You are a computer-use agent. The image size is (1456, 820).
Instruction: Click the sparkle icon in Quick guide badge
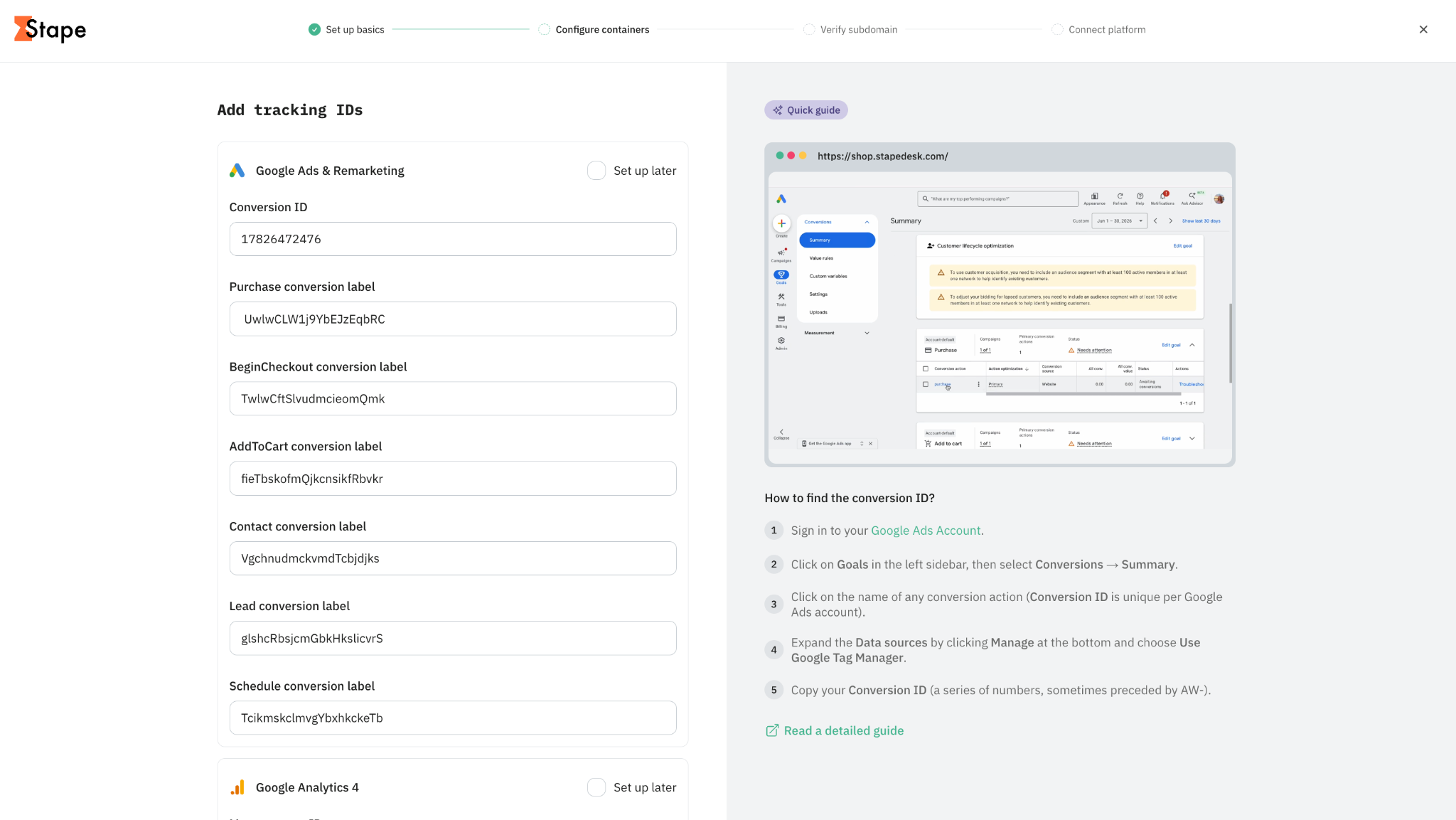pos(778,110)
